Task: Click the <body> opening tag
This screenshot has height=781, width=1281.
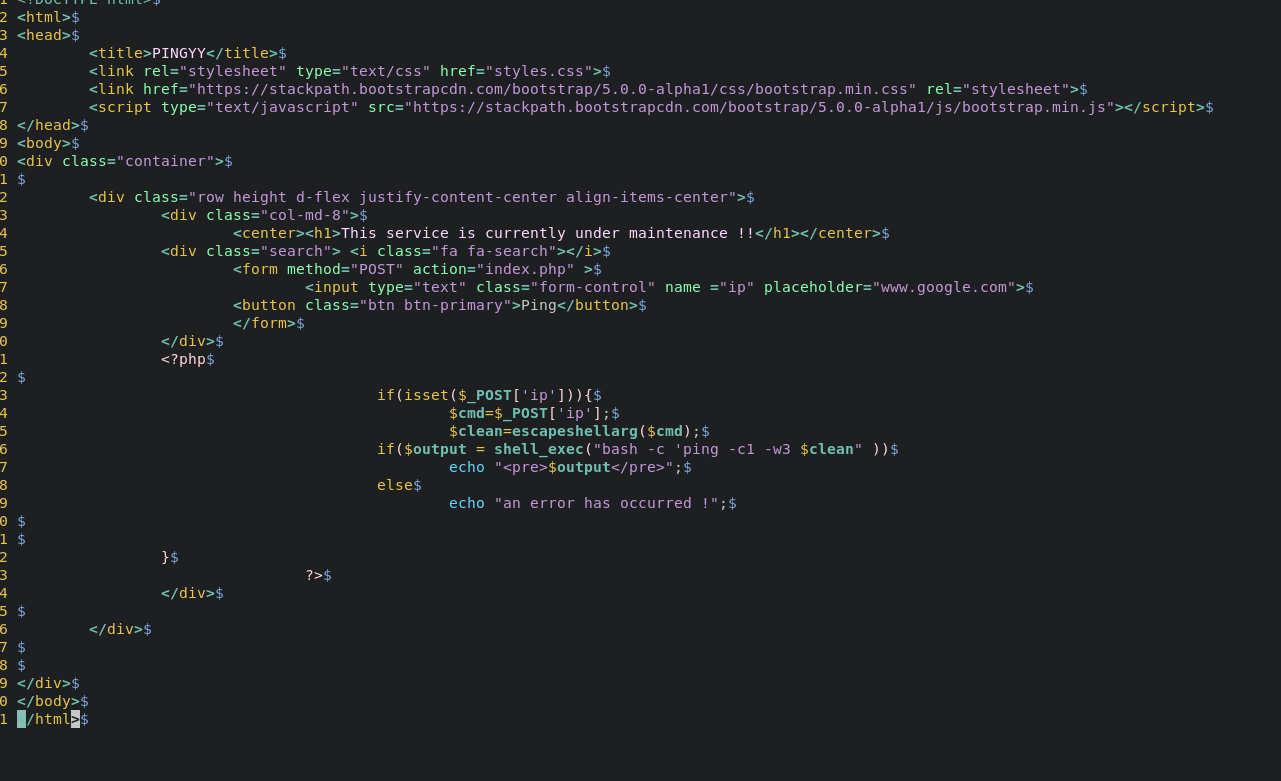Action: click(44, 143)
